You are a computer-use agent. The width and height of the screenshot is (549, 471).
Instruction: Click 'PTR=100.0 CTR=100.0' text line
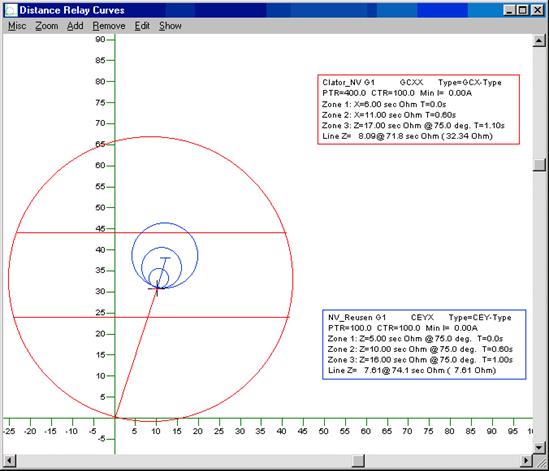[x=403, y=328]
